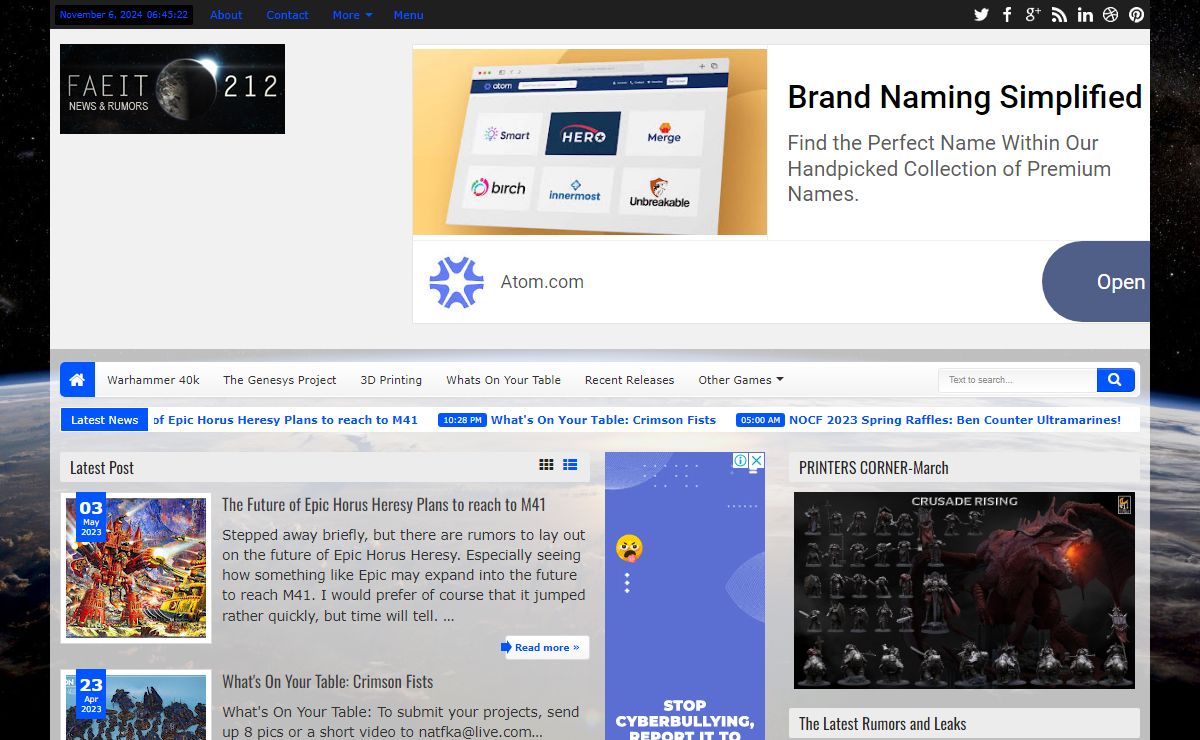1200x740 pixels.
Task: Click the 05:00 AM ticker time badge
Action: click(x=760, y=420)
